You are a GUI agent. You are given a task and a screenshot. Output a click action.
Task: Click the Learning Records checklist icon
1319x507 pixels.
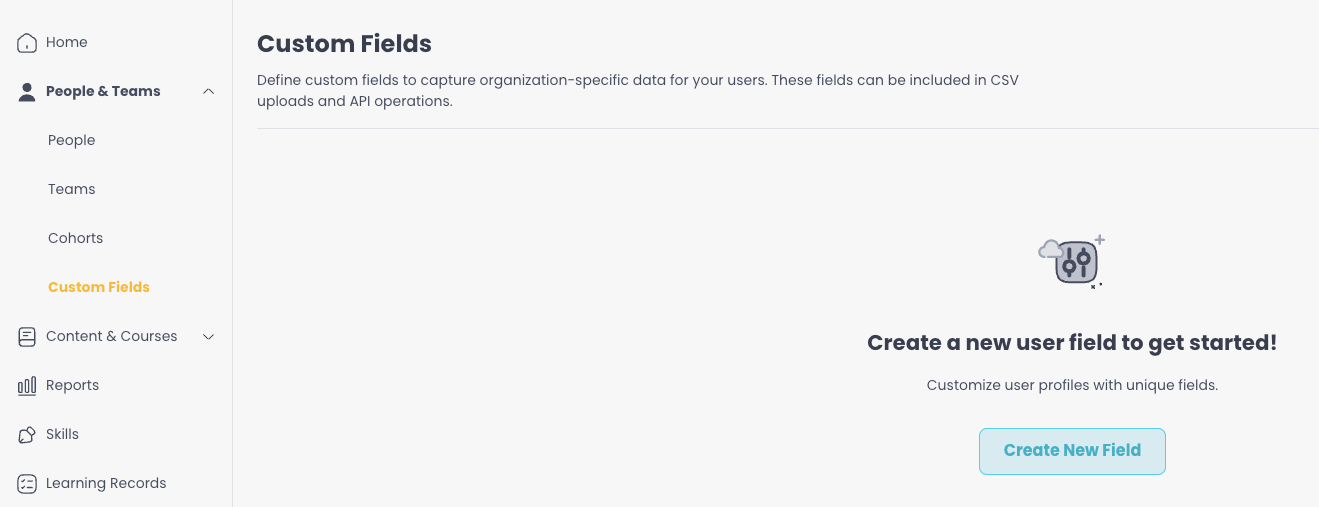point(27,484)
